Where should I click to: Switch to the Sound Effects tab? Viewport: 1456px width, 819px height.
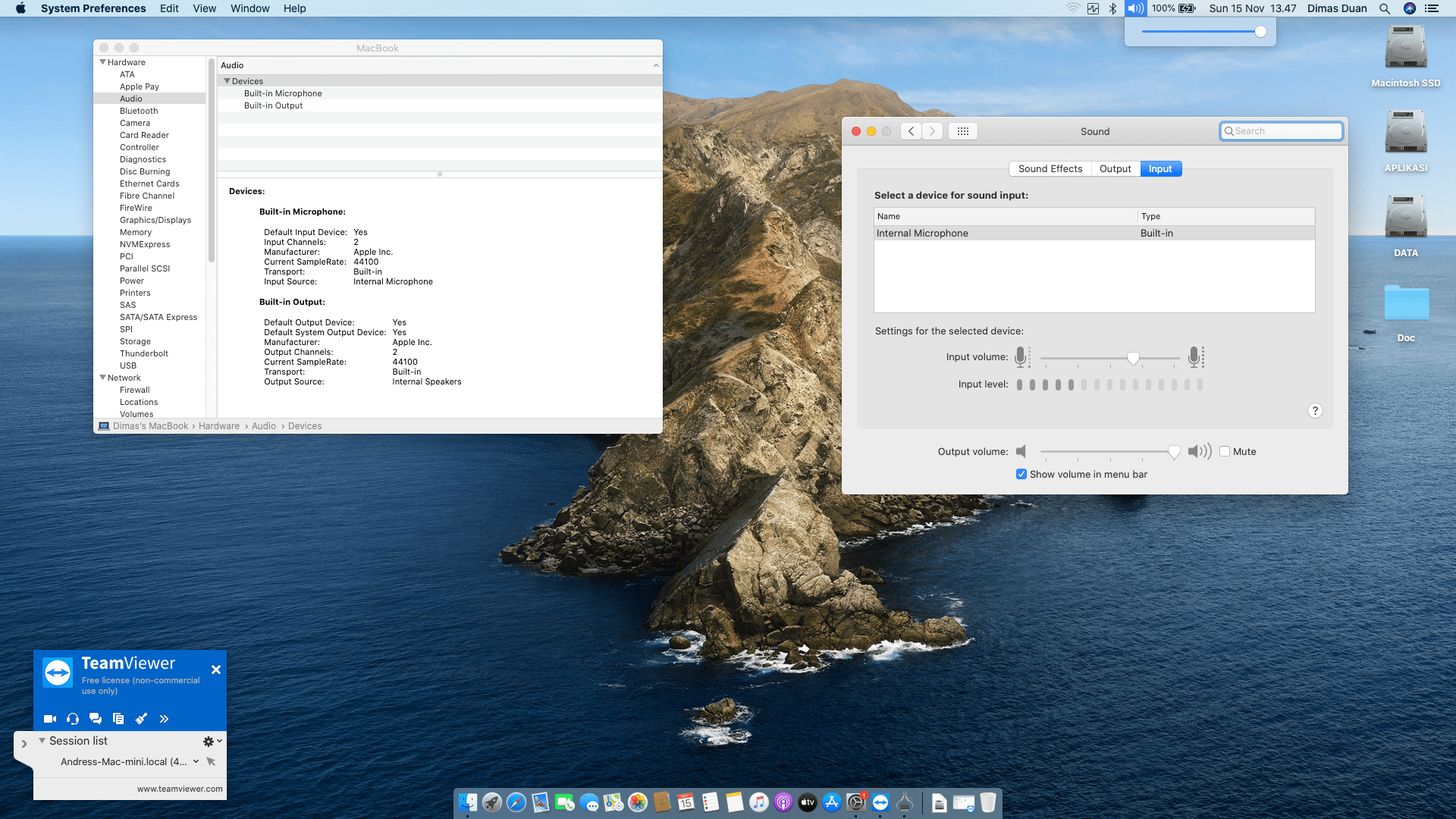tap(1050, 169)
